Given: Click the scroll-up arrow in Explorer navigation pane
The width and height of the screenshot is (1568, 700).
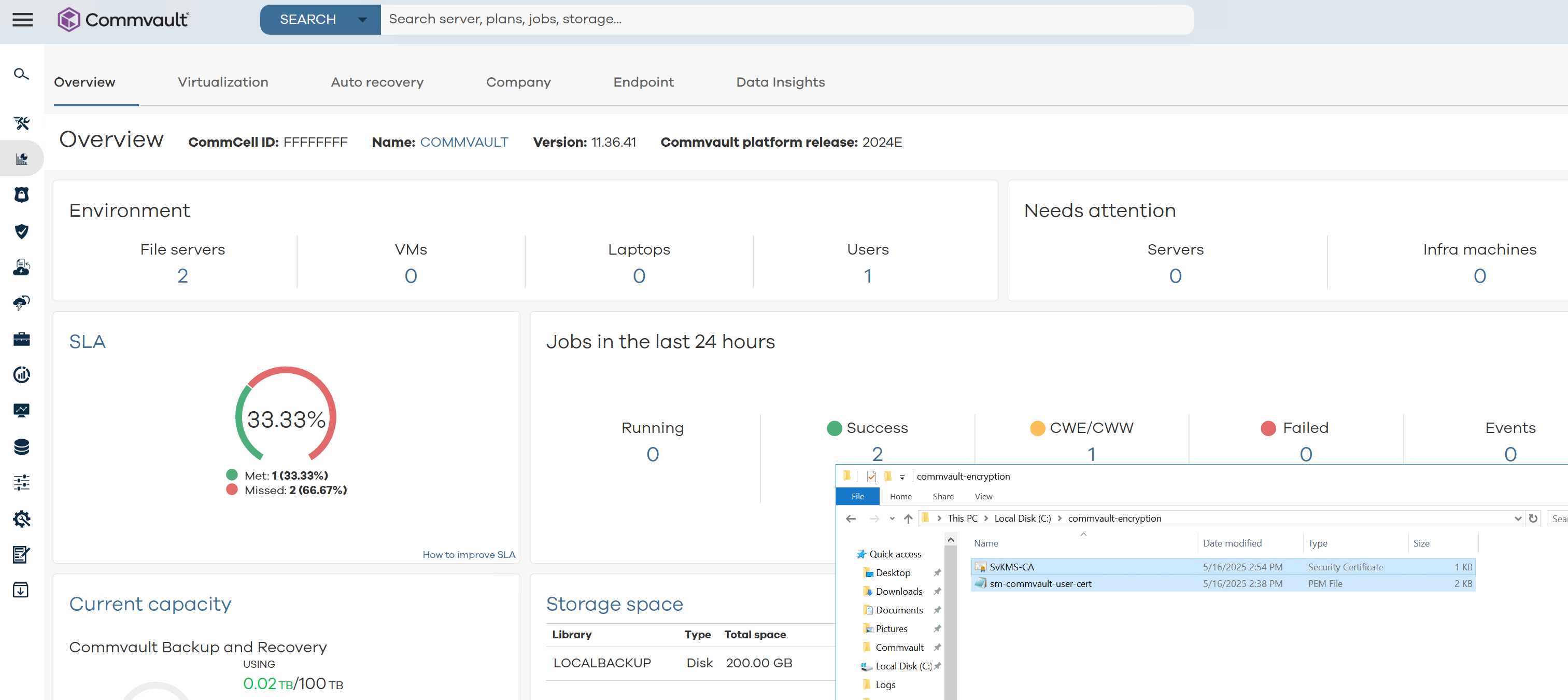Looking at the screenshot, I should pyautogui.click(x=950, y=540).
